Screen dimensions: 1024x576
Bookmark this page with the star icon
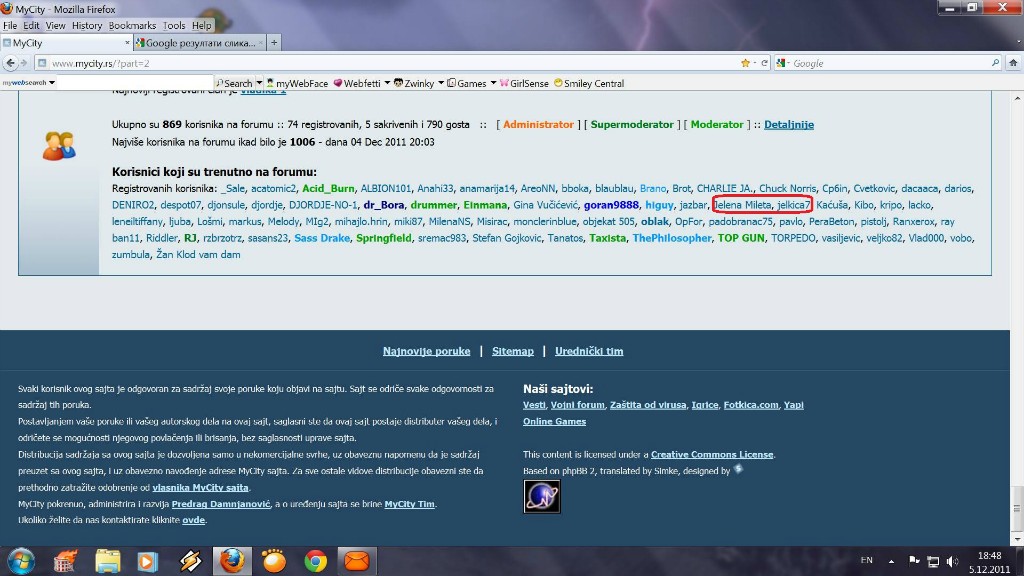(x=745, y=63)
